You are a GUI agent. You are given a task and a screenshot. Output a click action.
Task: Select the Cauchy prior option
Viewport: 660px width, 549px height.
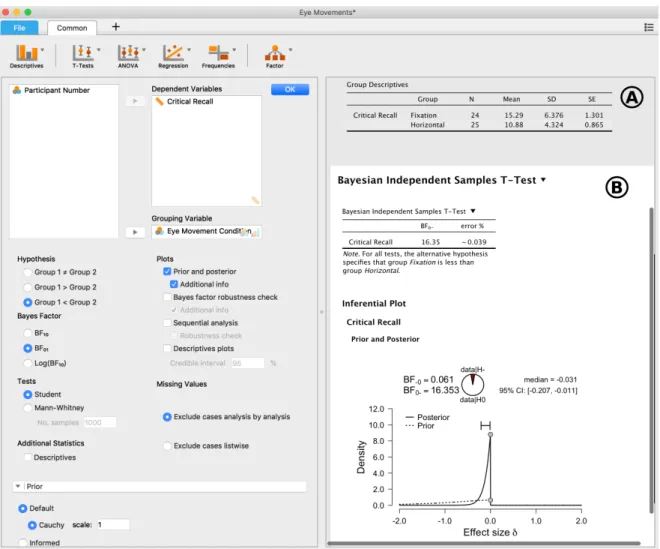(32, 525)
